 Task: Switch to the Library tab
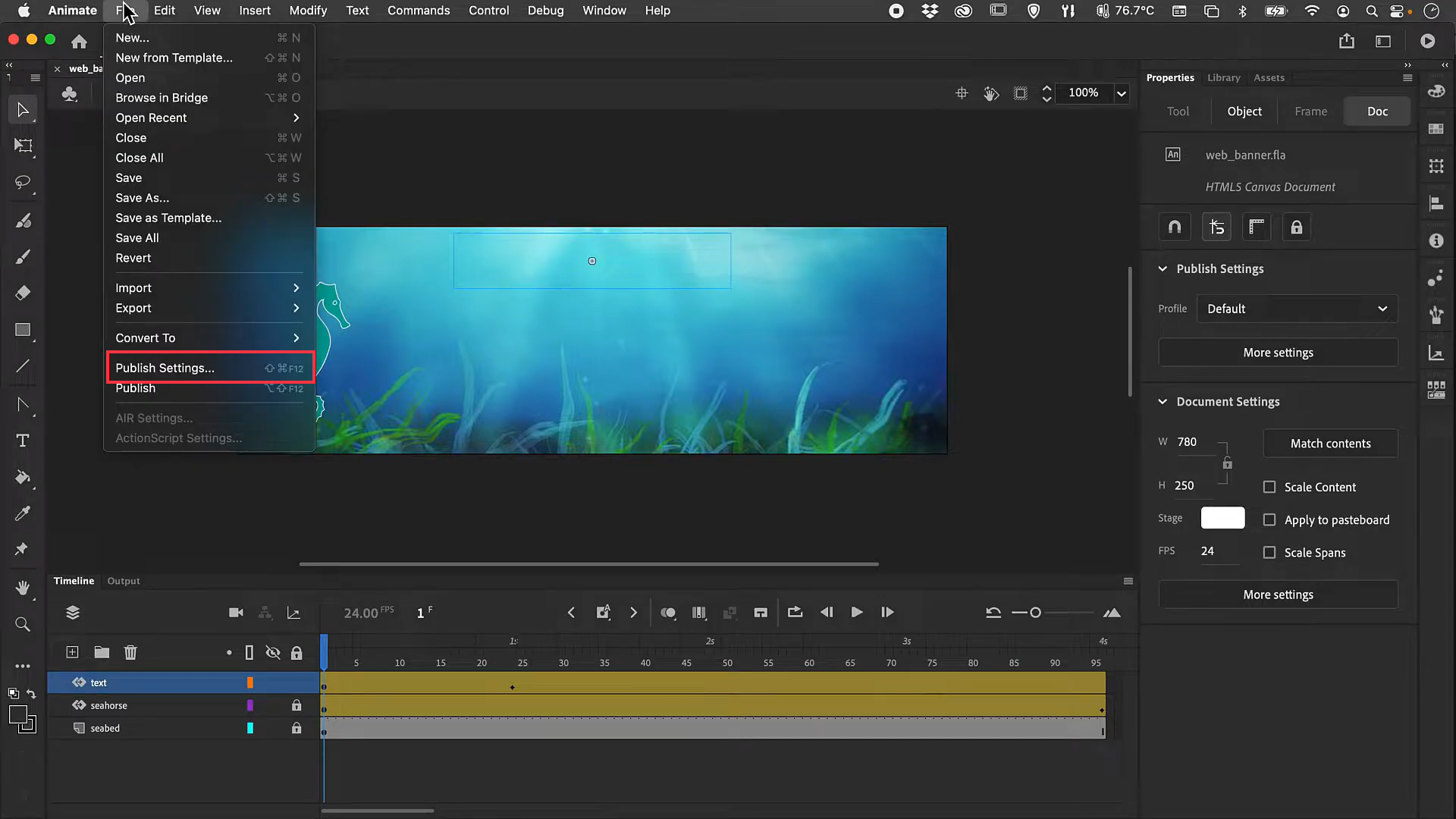pos(1223,77)
